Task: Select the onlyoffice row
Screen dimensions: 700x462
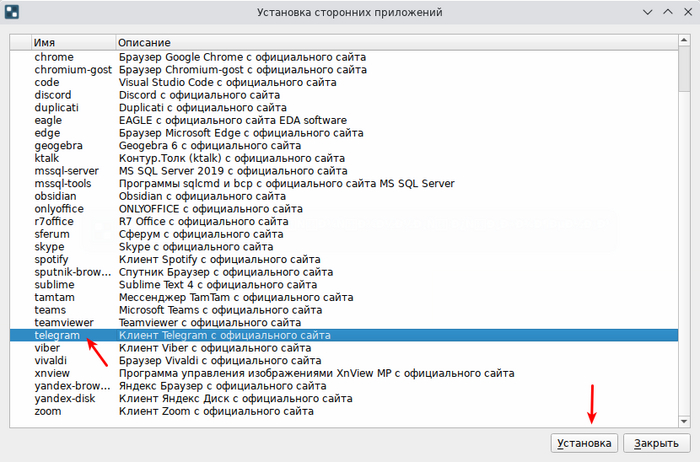Action: (x=344, y=209)
